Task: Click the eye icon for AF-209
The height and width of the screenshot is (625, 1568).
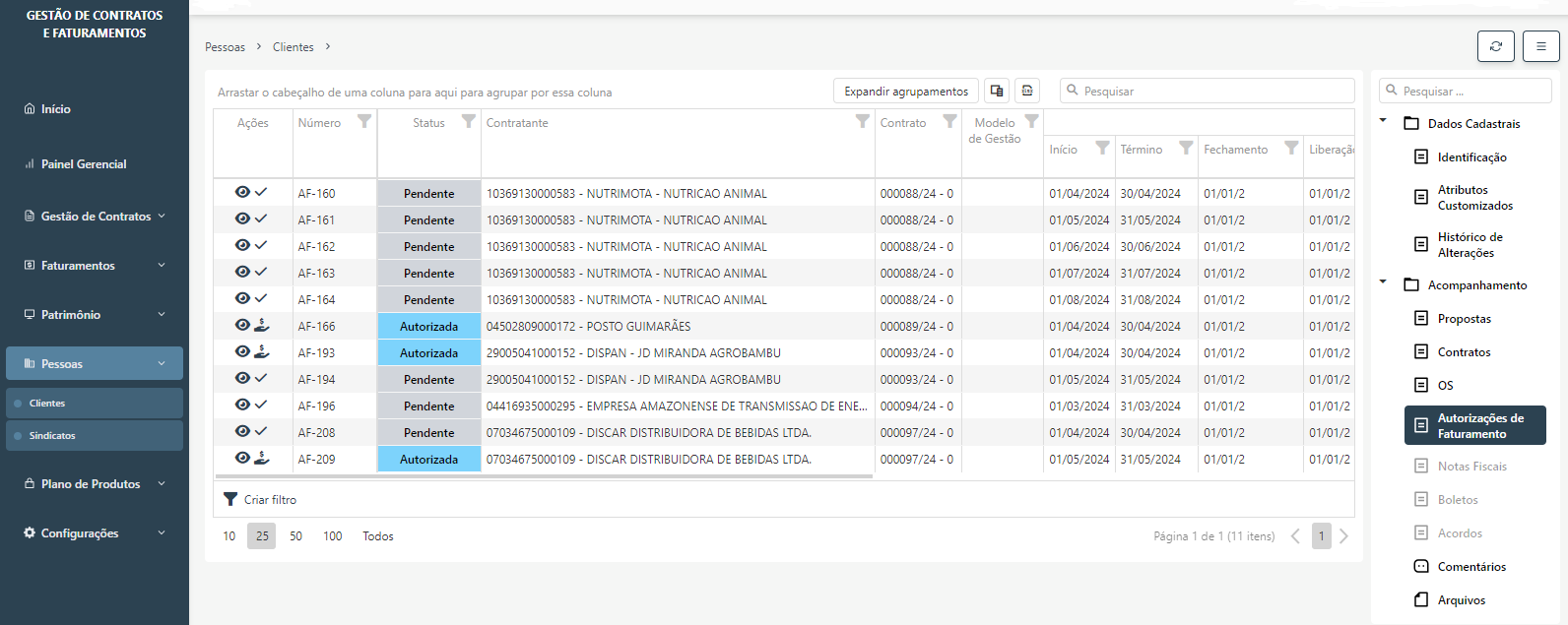Action: click(242, 459)
